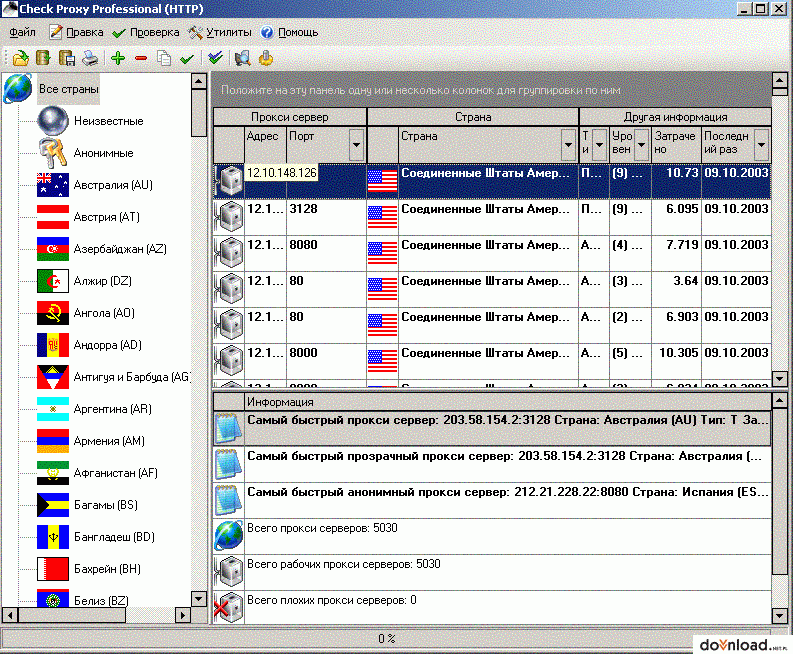Click the Прокси сервер group header

tap(290, 117)
